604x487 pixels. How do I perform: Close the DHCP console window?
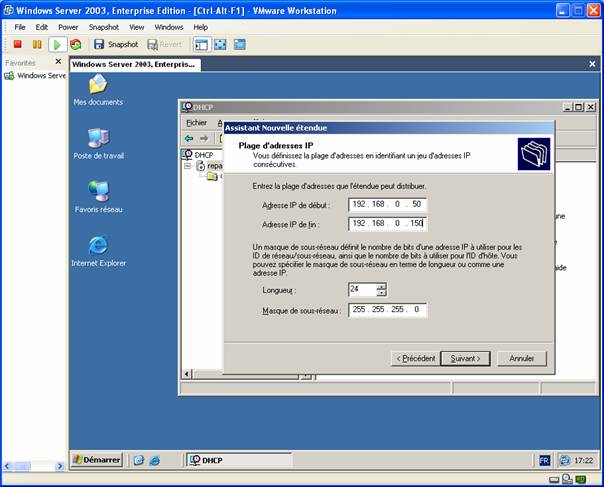click(x=591, y=107)
